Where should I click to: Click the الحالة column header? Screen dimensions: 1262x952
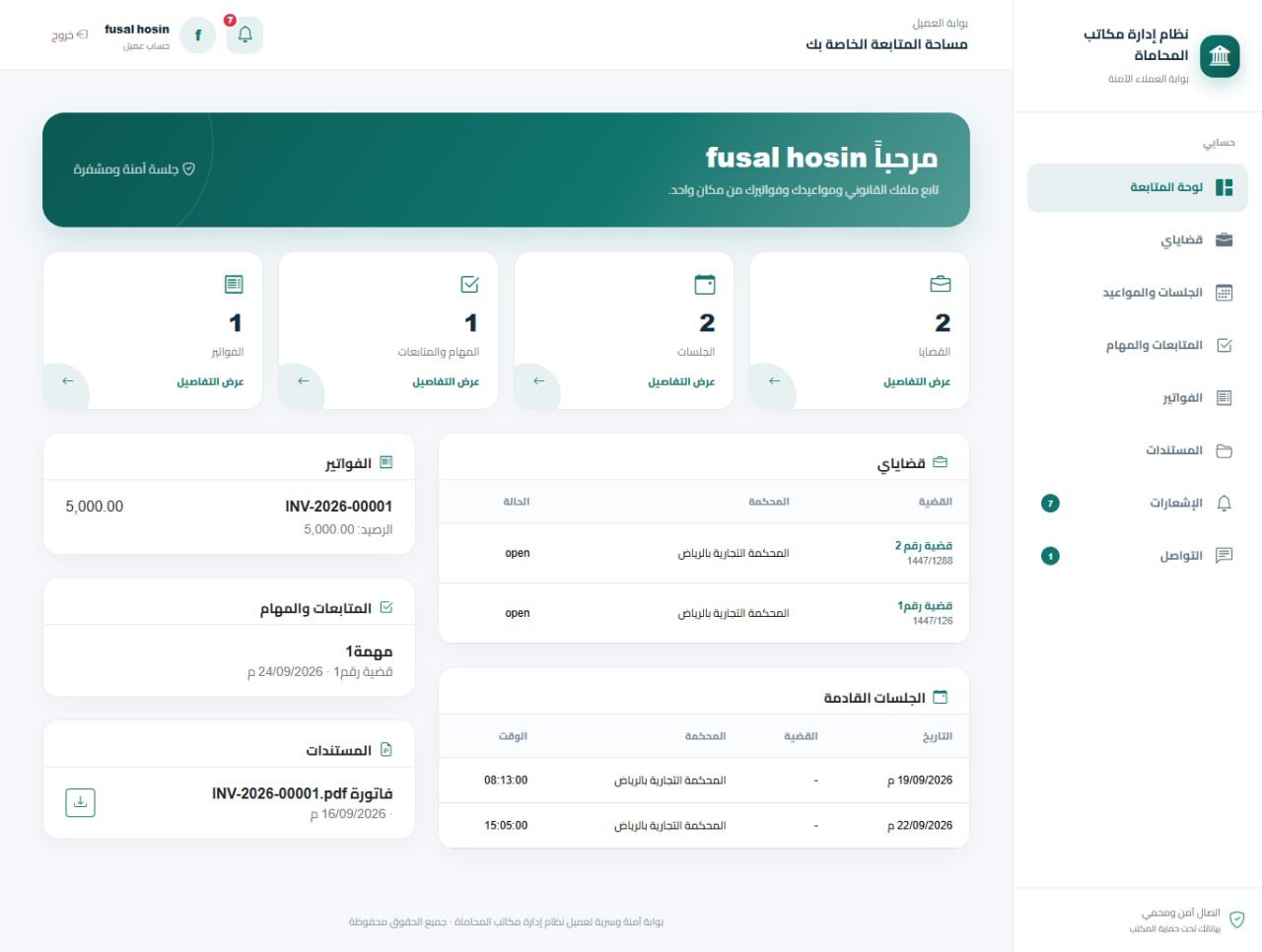[516, 502]
